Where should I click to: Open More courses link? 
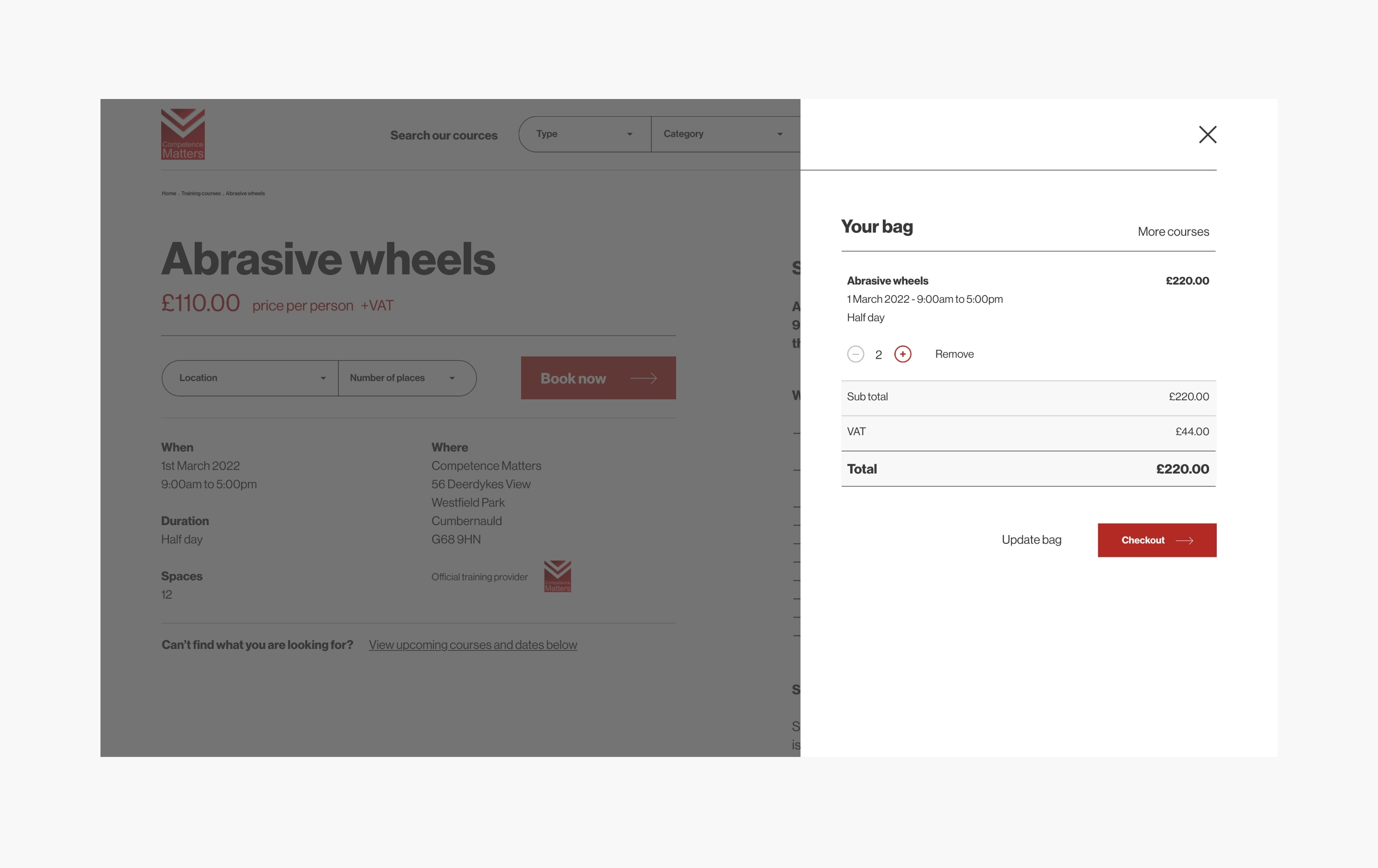(x=1173, y=231)
